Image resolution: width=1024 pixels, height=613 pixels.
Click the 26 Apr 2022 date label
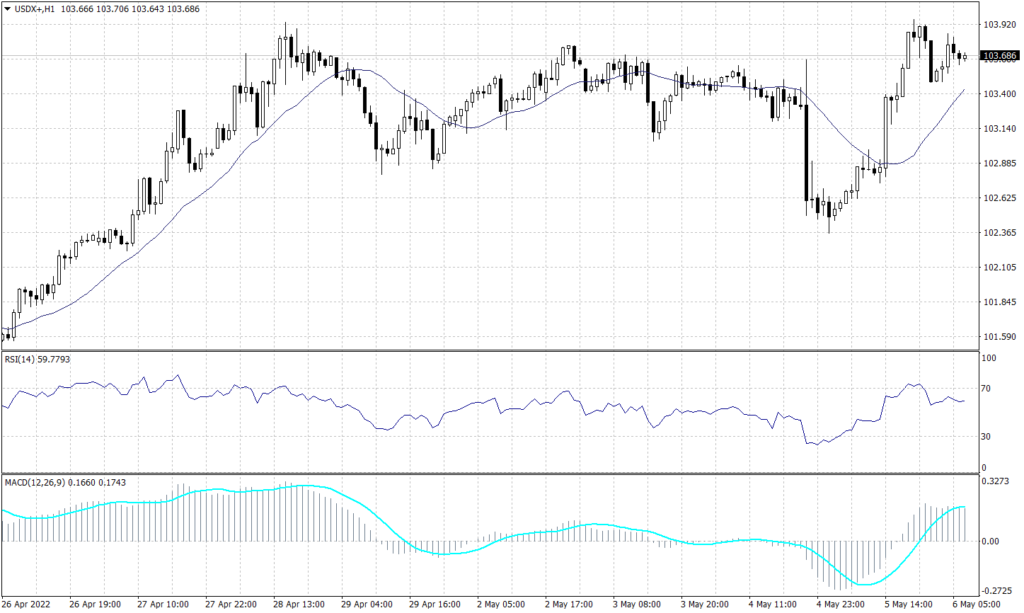27,604
